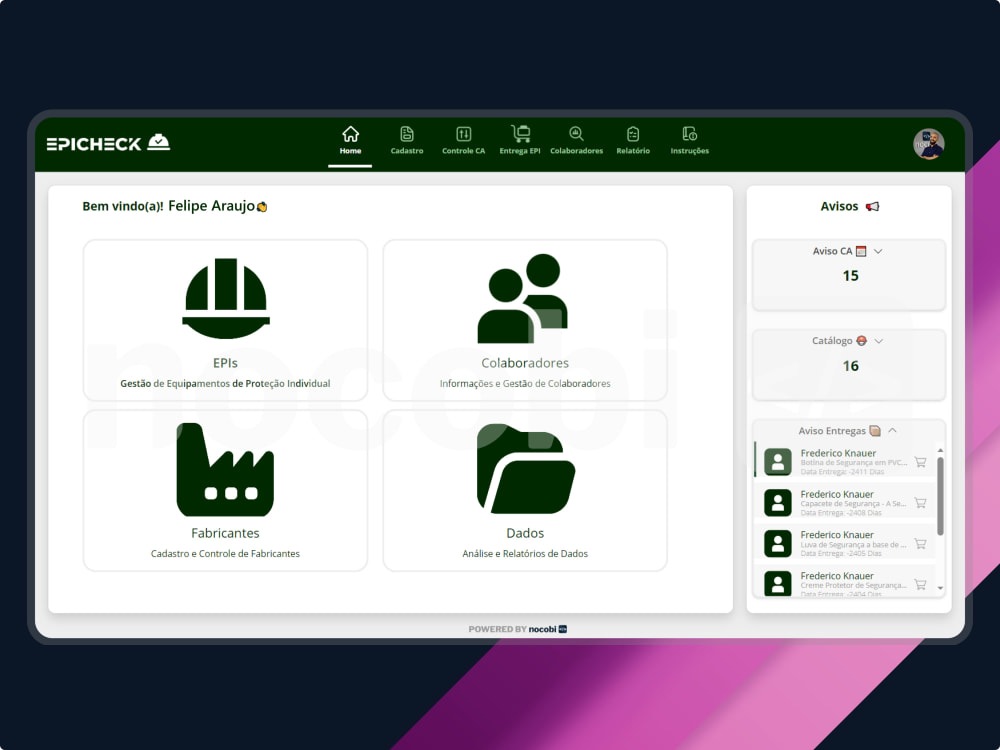Image resolution: width=1000 pixels, height=750 pixels.
Task: Open the Entrega EPI cart section
Action: tap(520, 142)
